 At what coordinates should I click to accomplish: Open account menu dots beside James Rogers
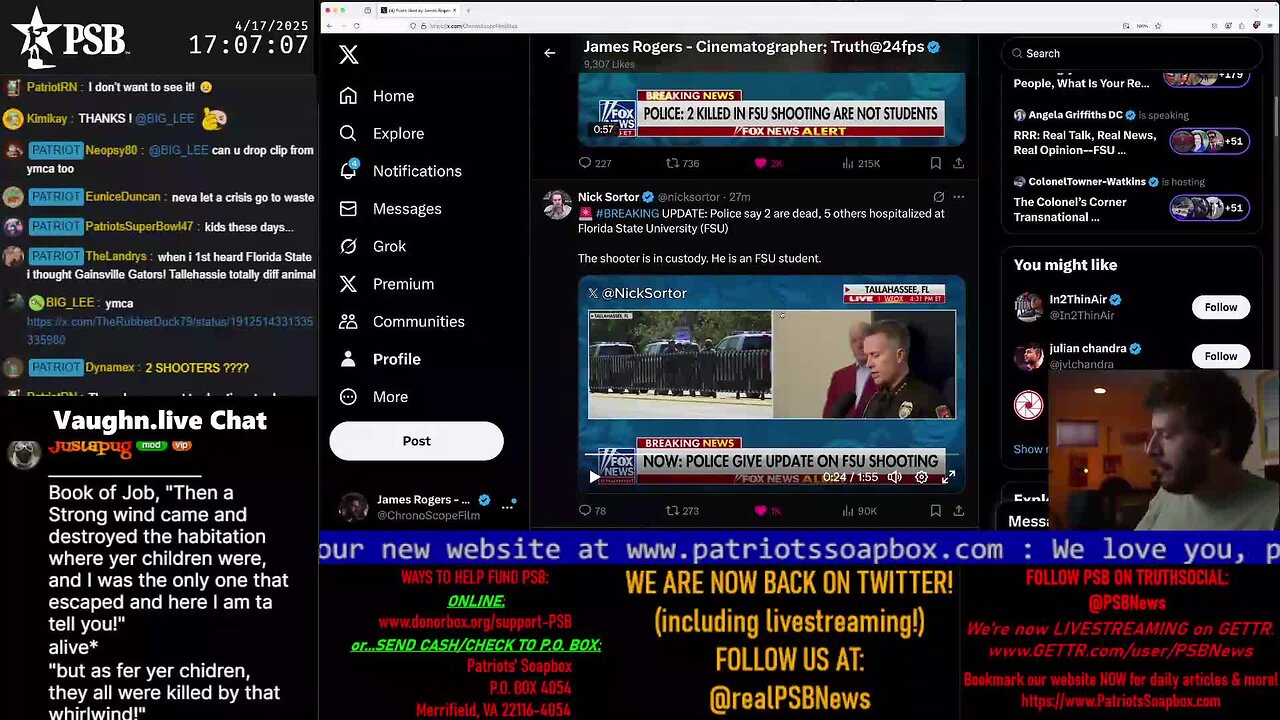(x=507, y=507)
